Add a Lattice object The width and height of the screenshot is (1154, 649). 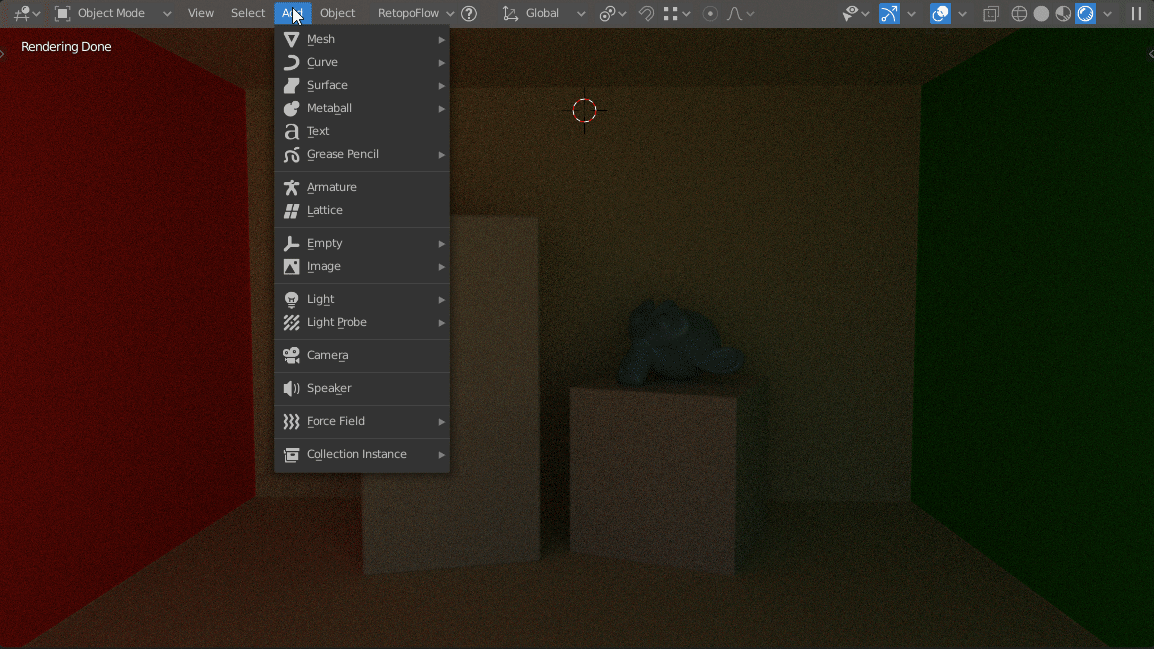[362, 210]
